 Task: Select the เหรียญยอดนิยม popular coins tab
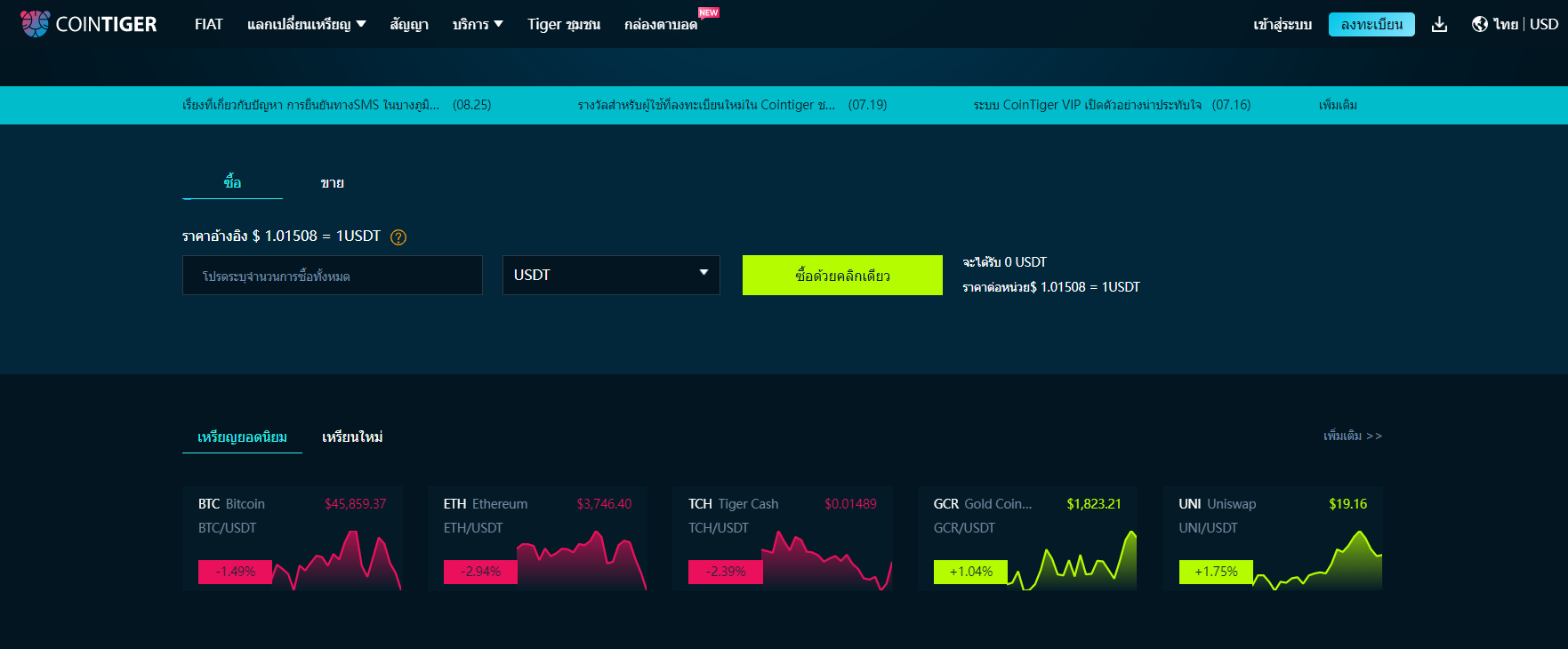(242, 437)
